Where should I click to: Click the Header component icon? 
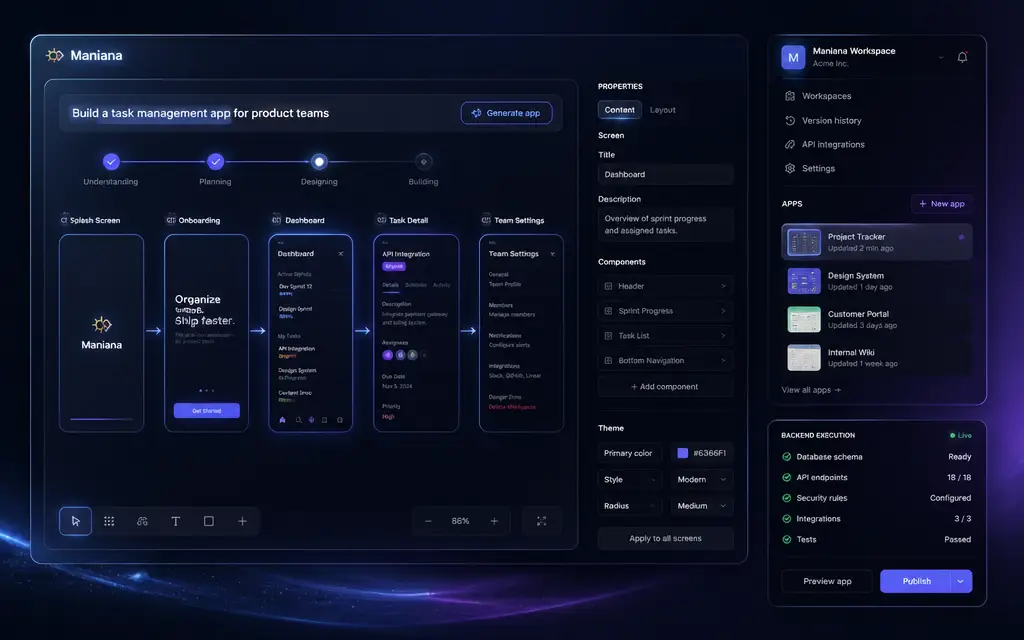tap(608, 286)
